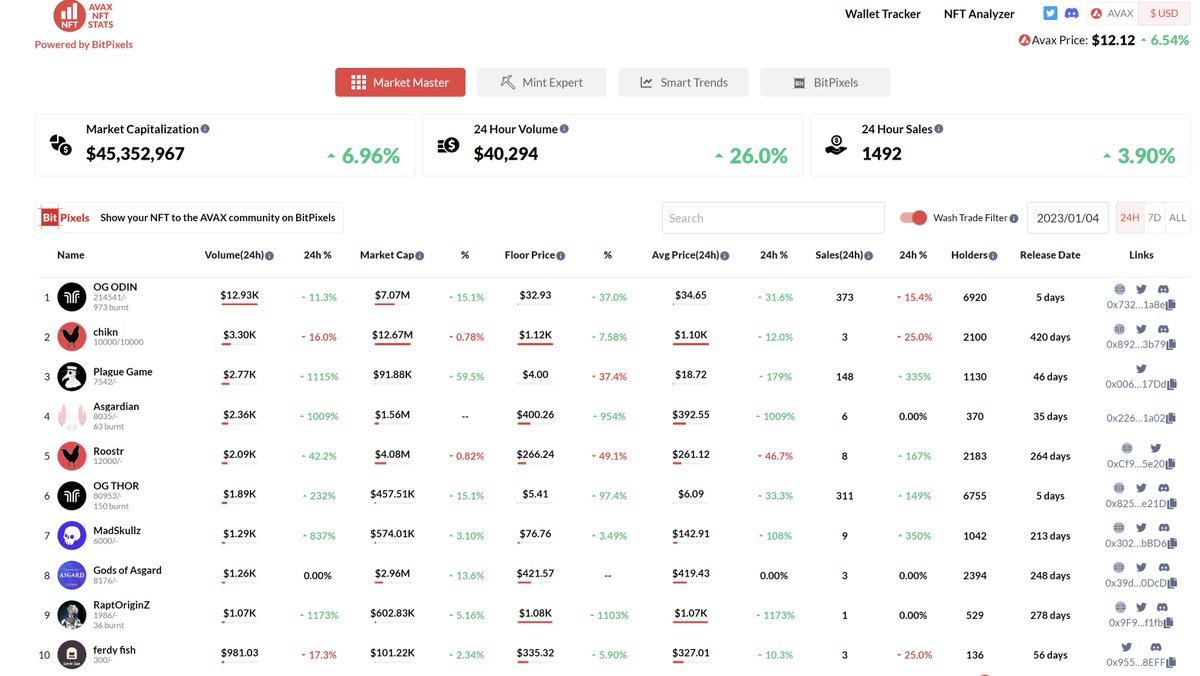The height and width of the screenshot is (676, 1200).
Task: Click the Powered by BitPixels link
Action: (84, 44)
